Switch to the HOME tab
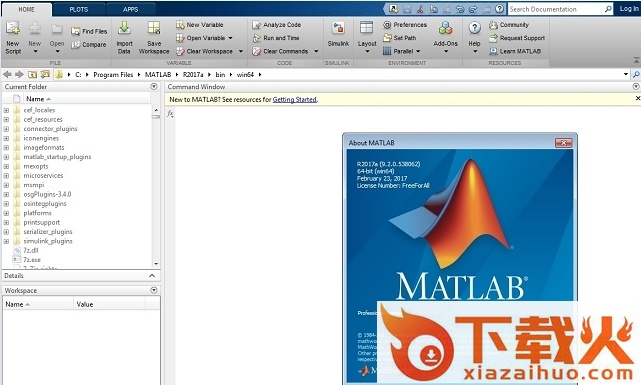 coord(27,9)
